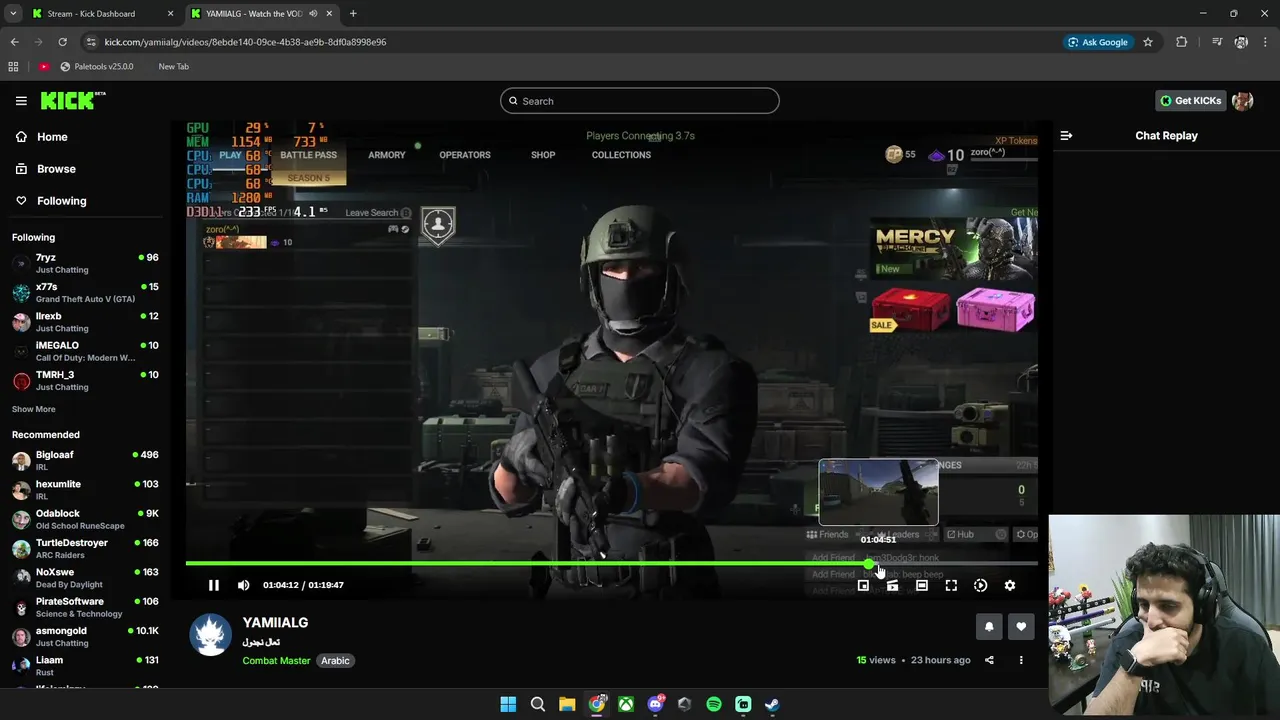Open PirateSoftware recommended channel

pyautogui.click(x=85, y=607)
